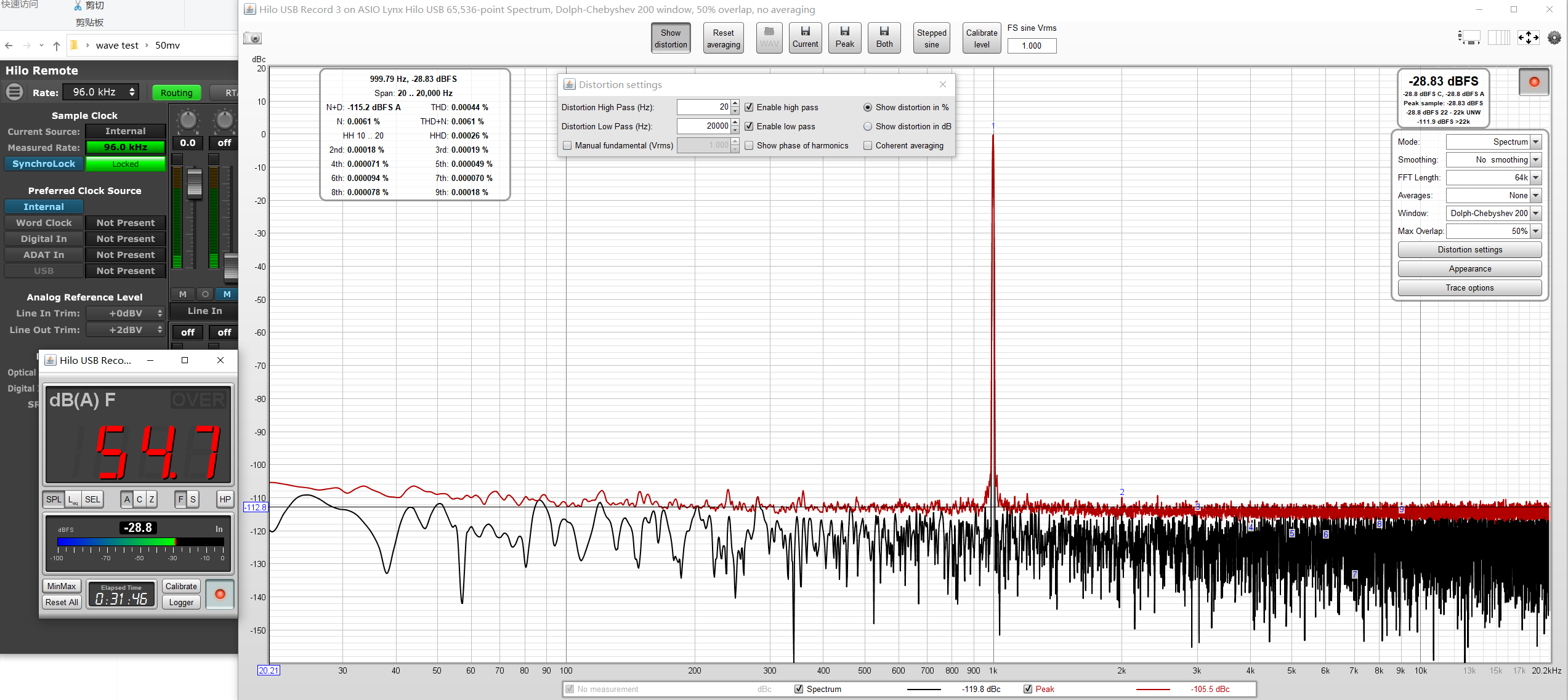Click the Calibrate Level icon button
1568x700 pixels.
[982, 38]
